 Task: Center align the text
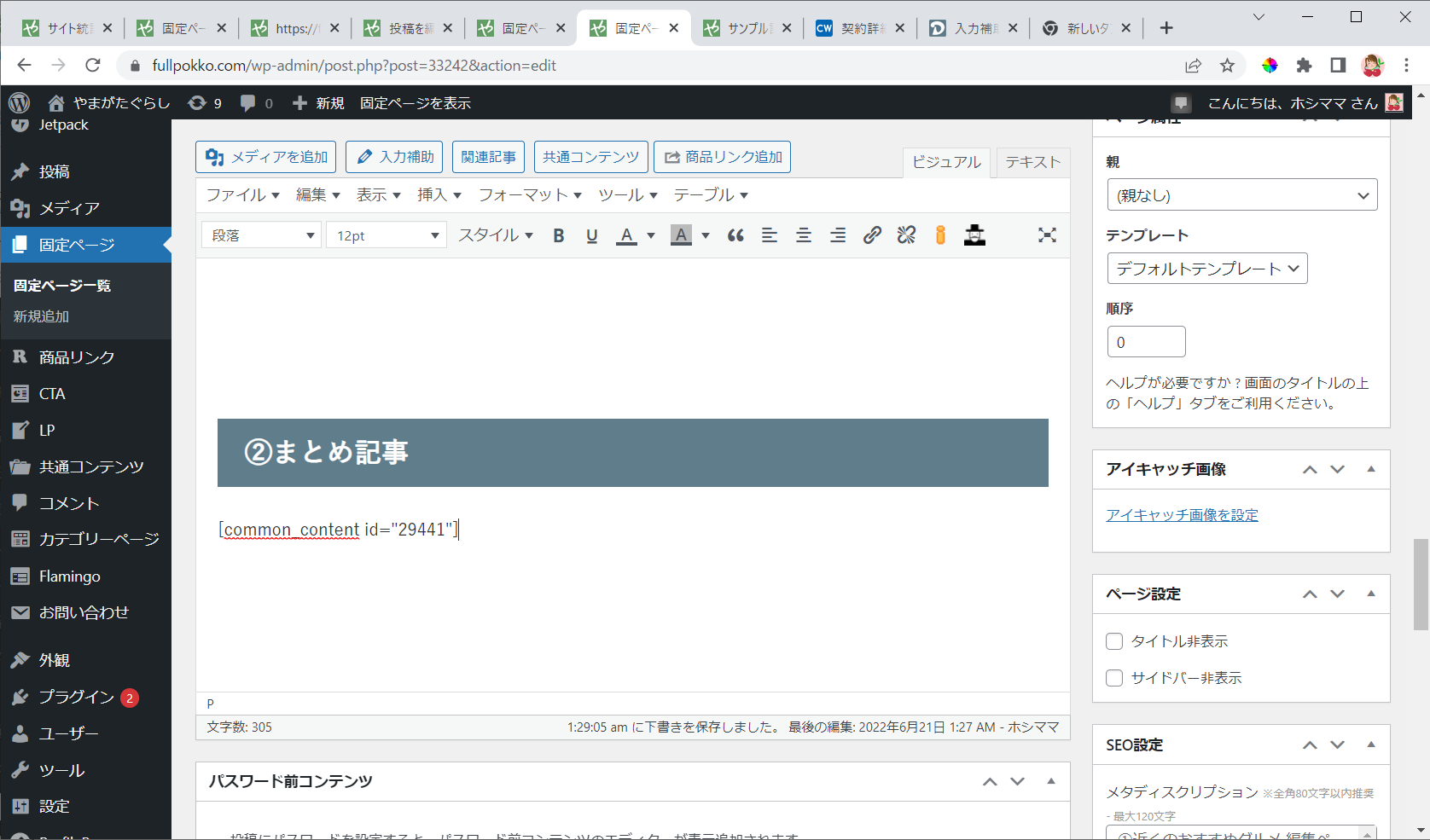(x=804, y=235)
